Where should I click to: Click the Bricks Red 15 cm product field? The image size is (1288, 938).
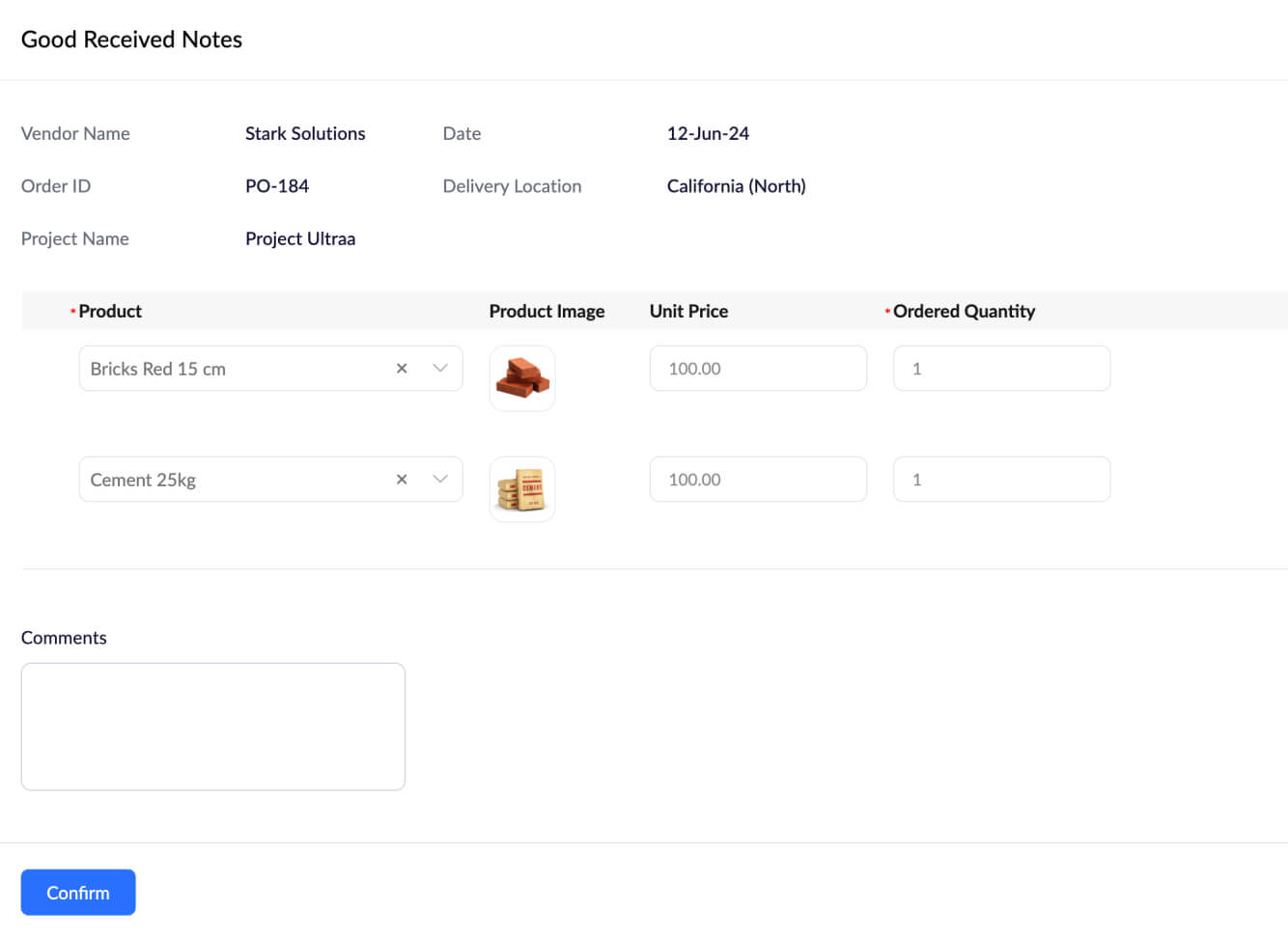click(x=232, y=369)
